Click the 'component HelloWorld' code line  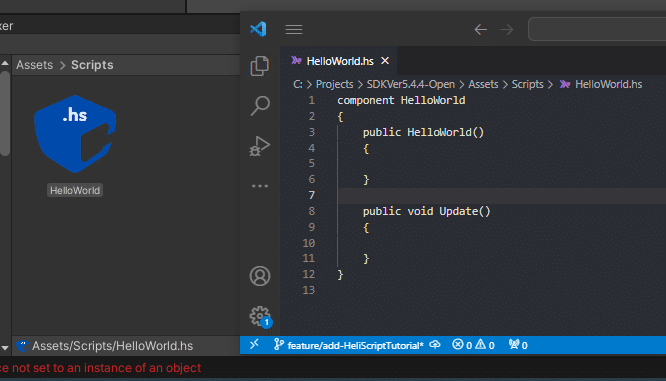[401, 100]
